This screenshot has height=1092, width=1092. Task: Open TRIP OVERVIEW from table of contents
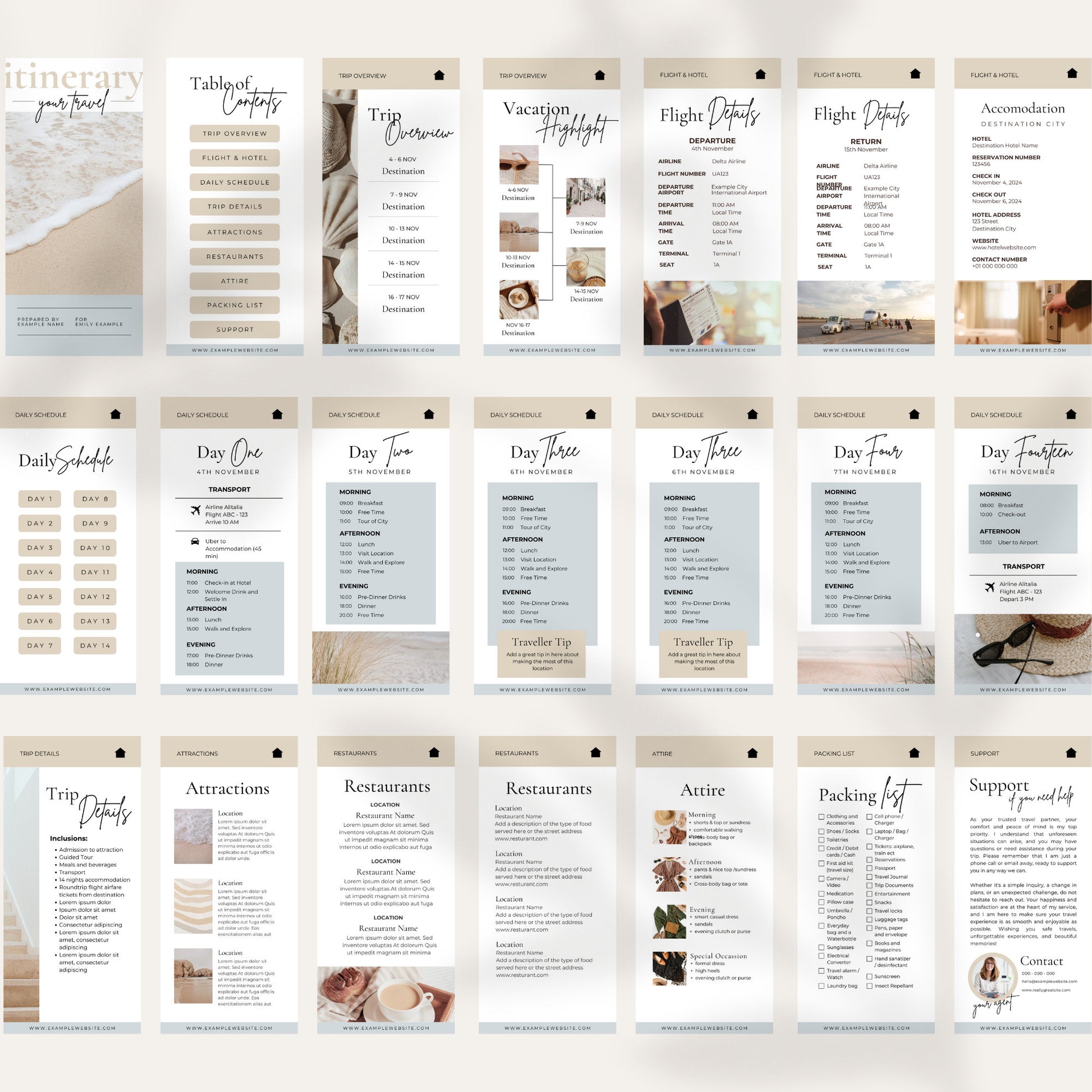pos(235,134)
